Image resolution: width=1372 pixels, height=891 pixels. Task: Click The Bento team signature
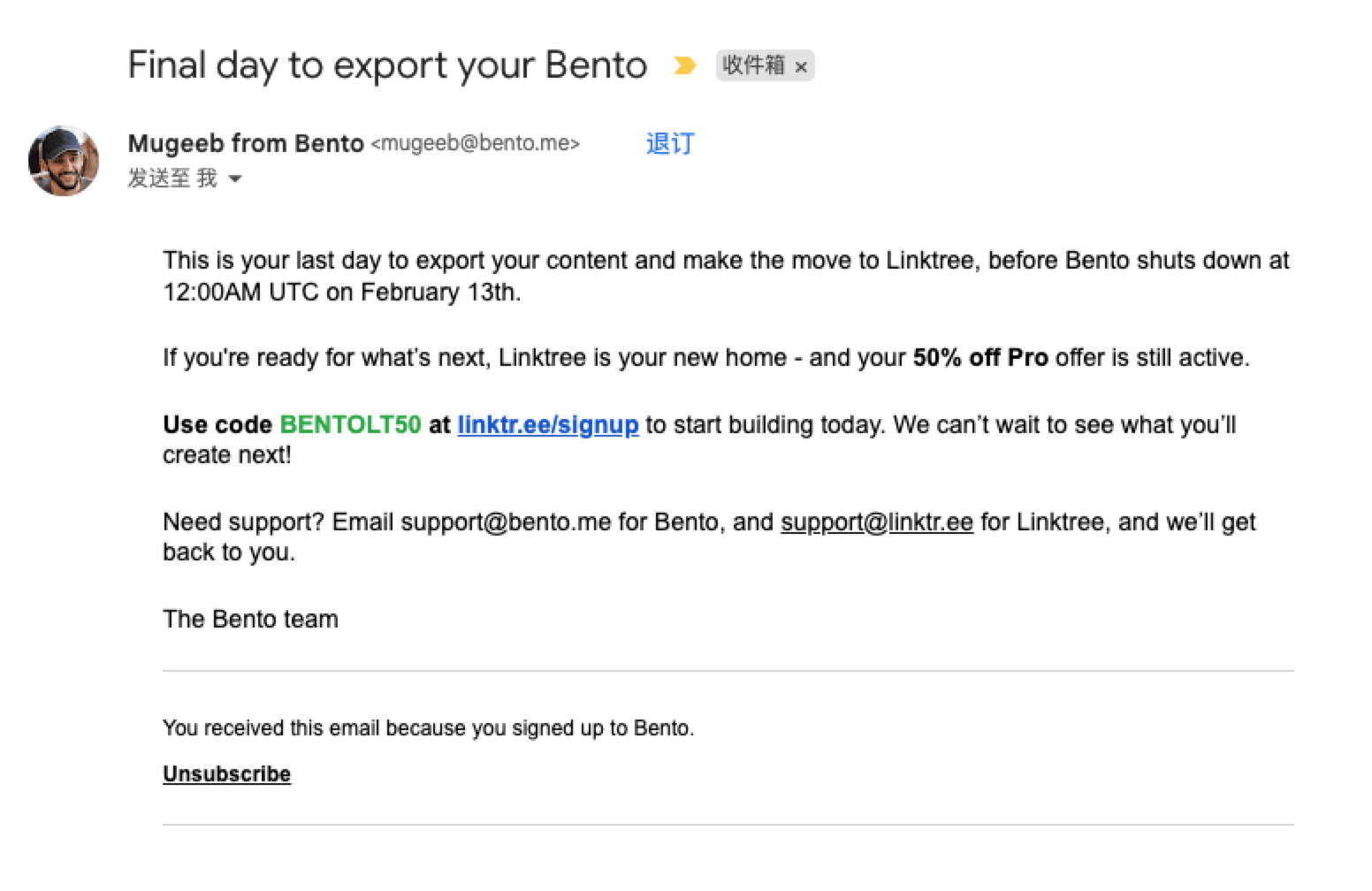[250, 619]
